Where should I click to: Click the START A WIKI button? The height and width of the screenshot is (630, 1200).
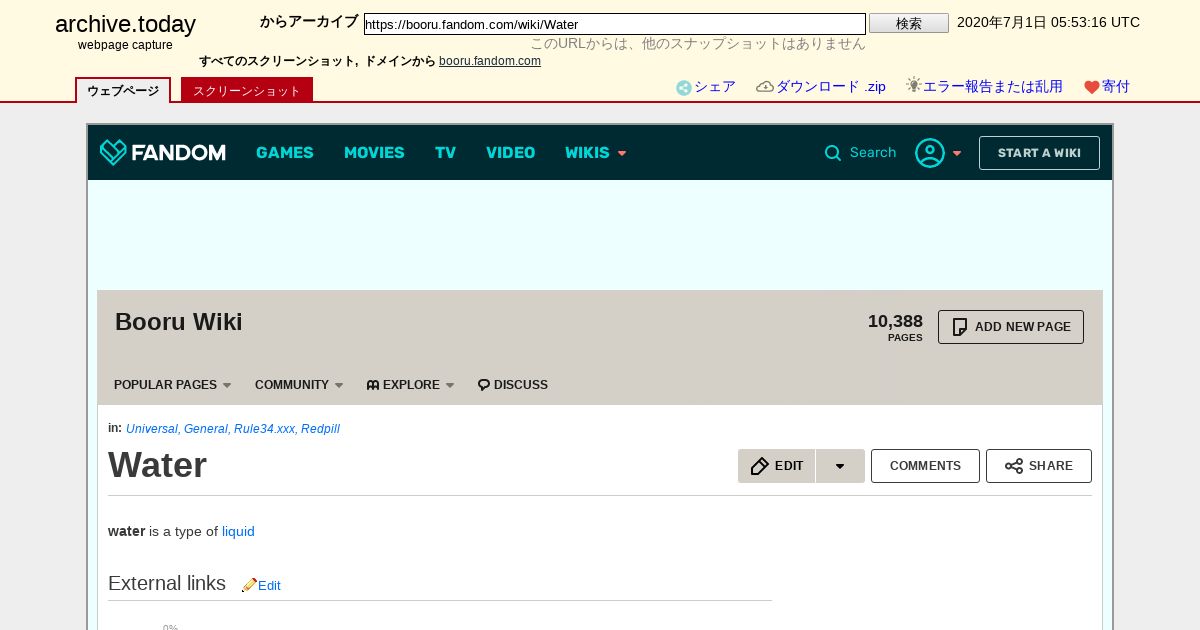1039,153
